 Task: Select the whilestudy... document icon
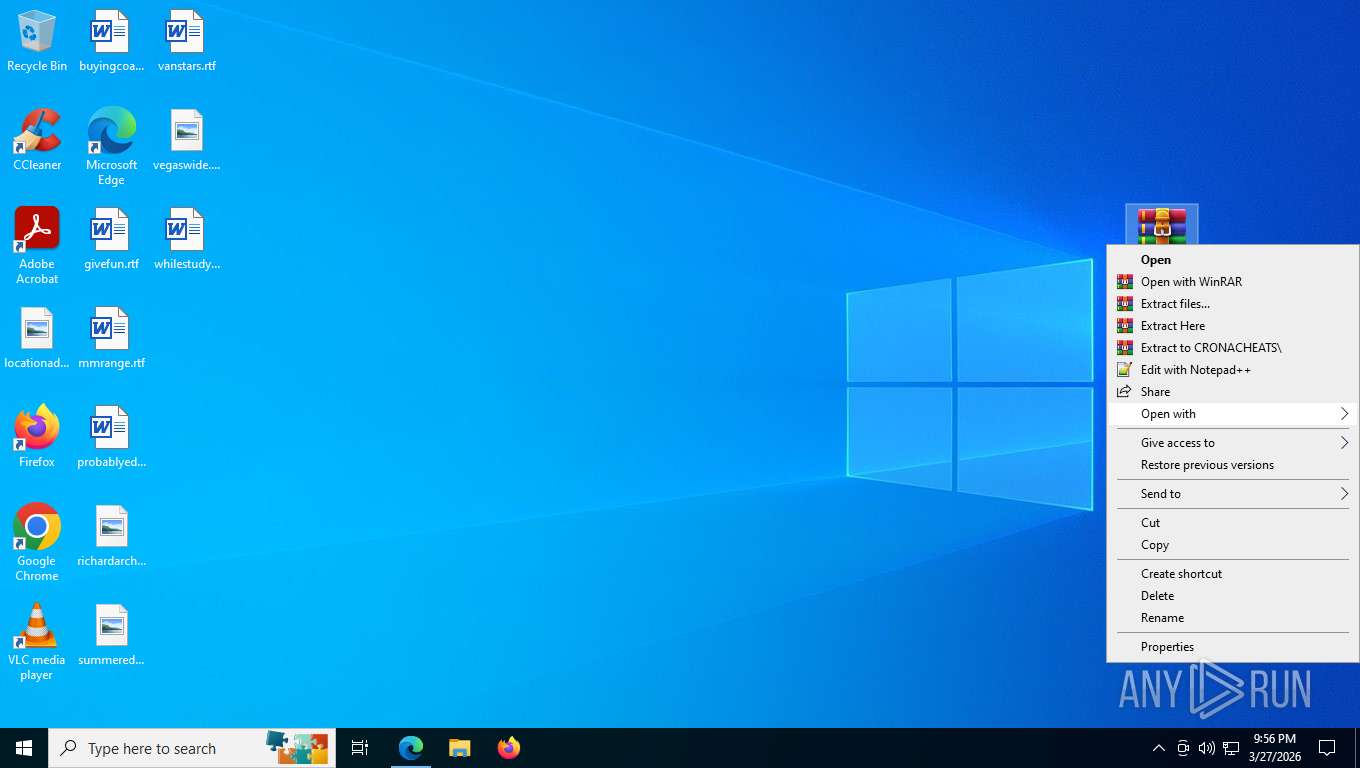[x=186, y=239]
